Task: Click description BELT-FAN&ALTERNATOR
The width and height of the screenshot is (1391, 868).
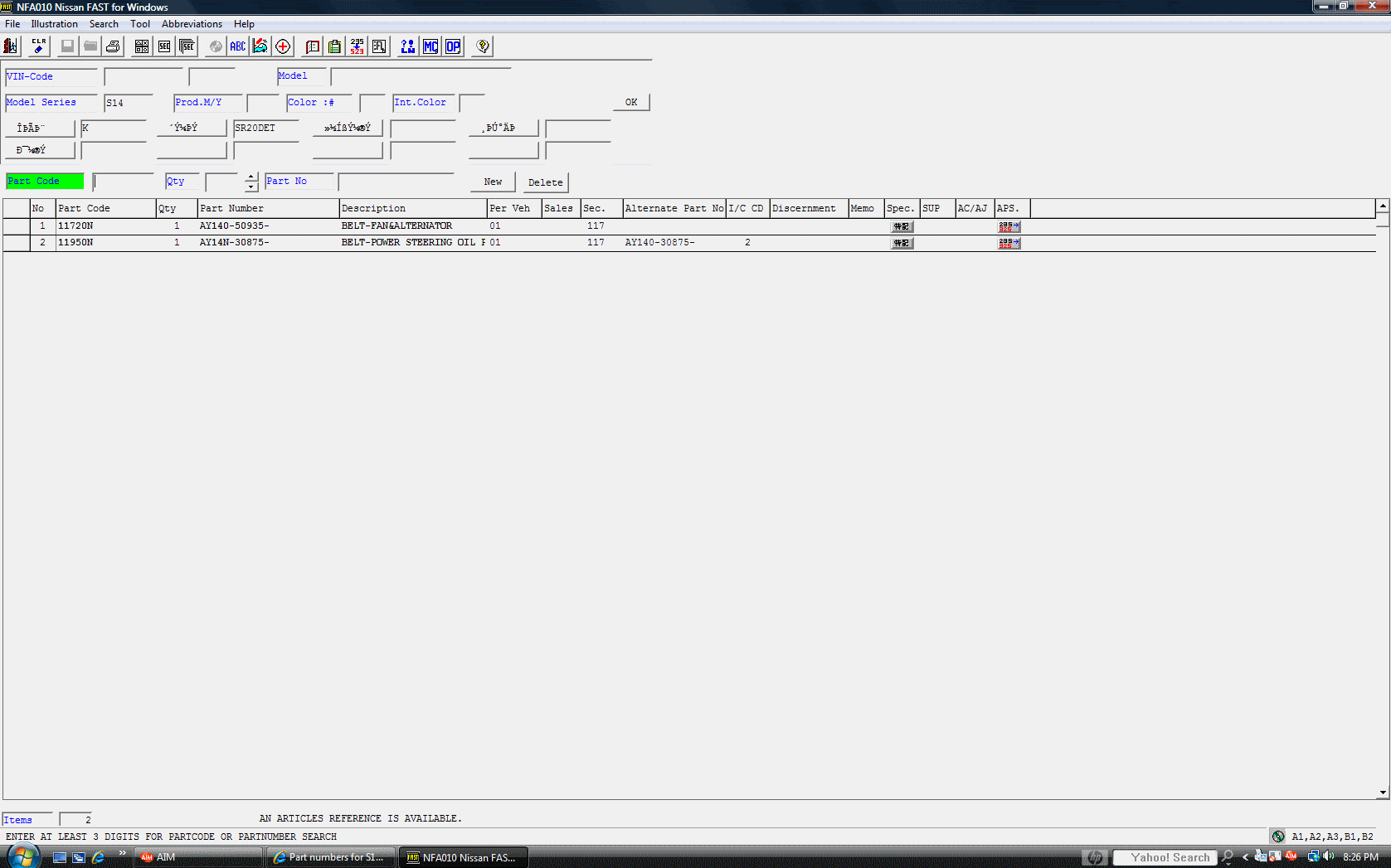Action: click(x=396, y=225)
